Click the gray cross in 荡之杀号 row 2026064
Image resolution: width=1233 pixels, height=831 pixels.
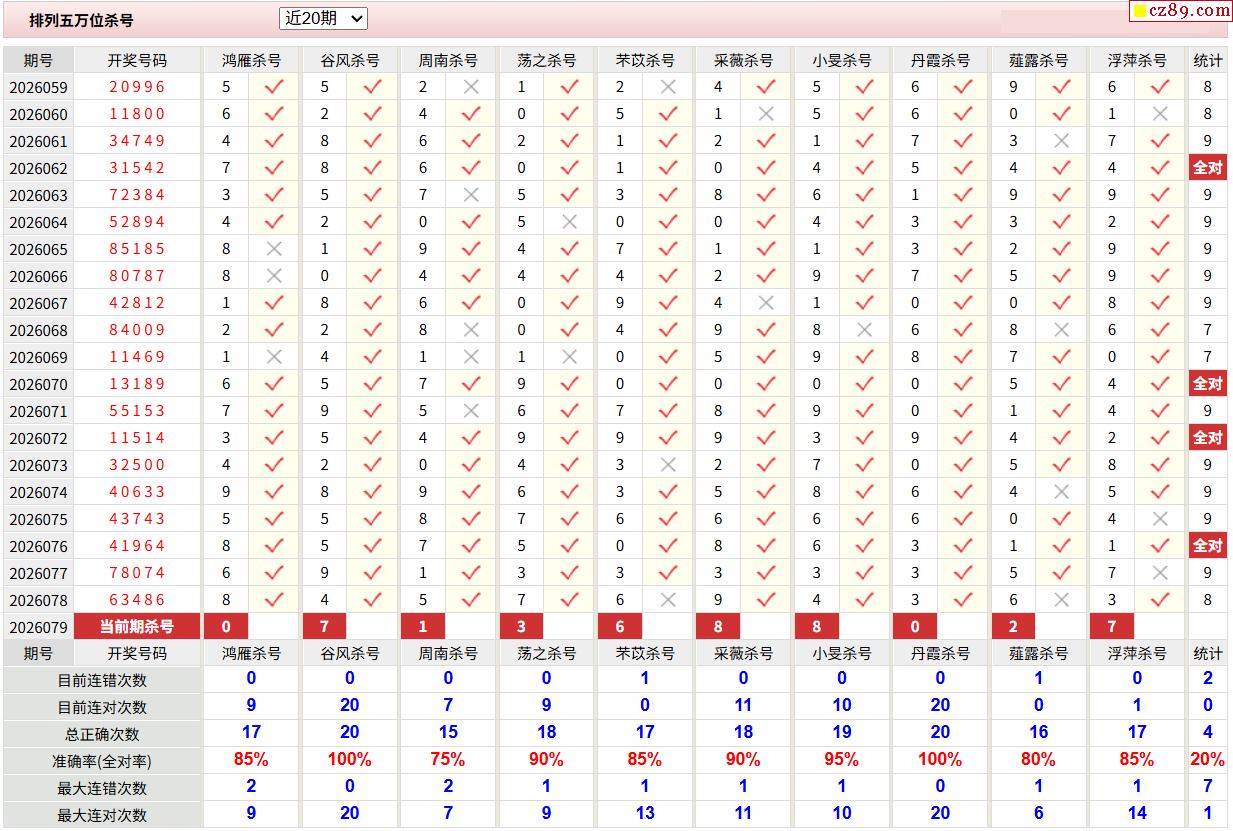[569, 222]
